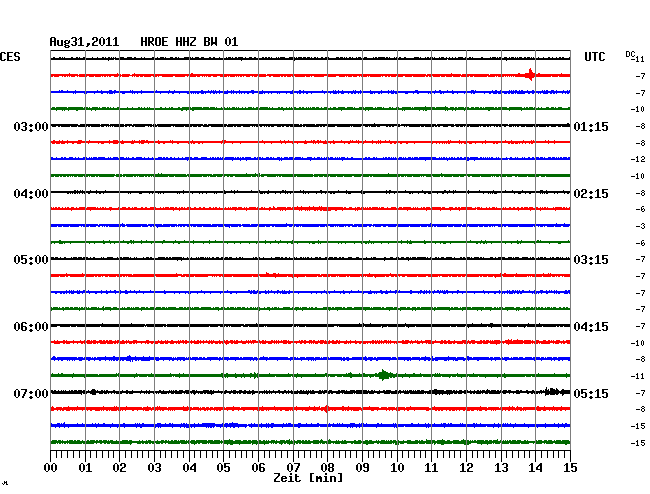Screen dimensions: 650x494
Task: Click the DC offset value -12
Action: [x=638, y=159]
